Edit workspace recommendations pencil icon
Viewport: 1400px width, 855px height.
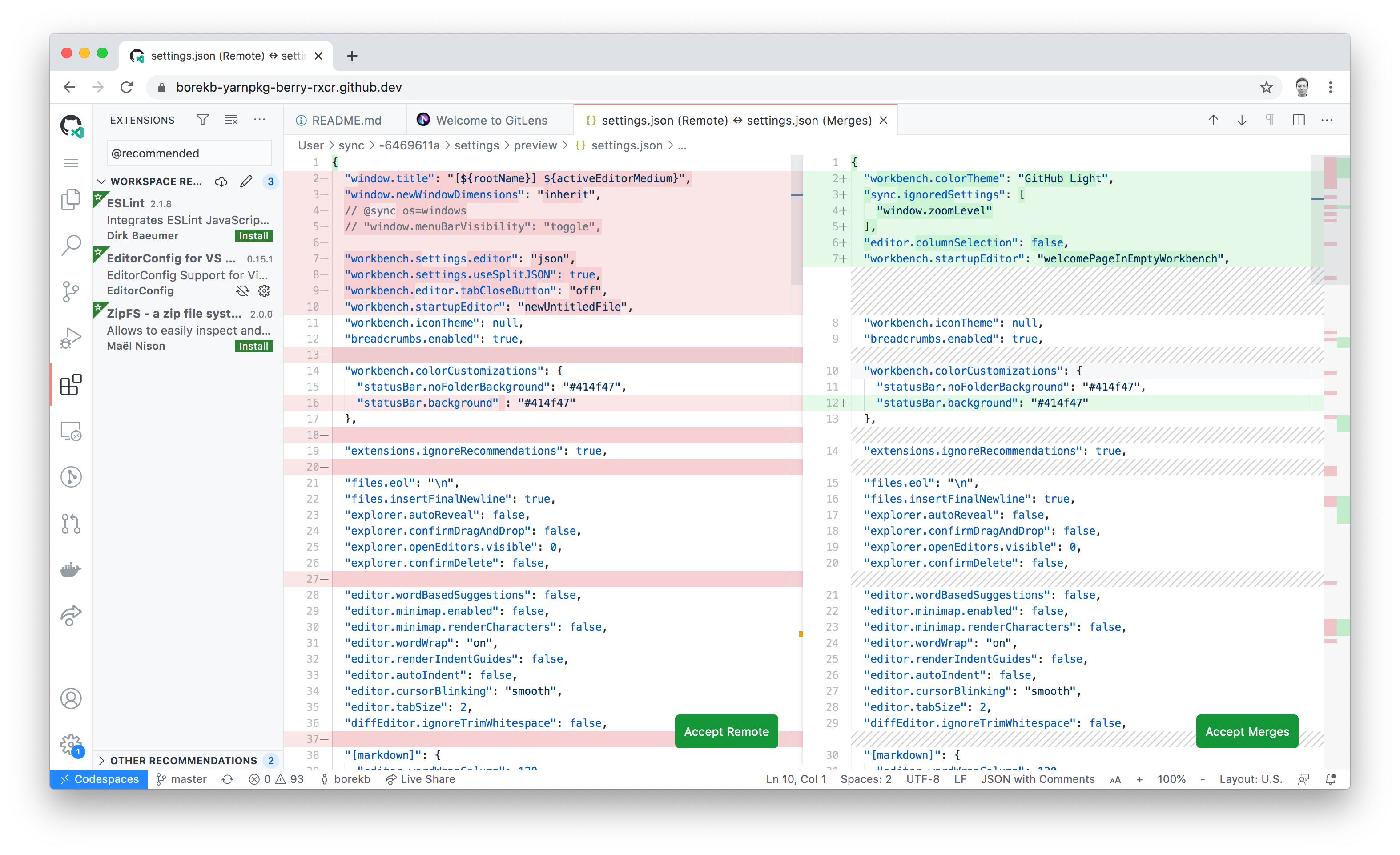pos(246,181)
